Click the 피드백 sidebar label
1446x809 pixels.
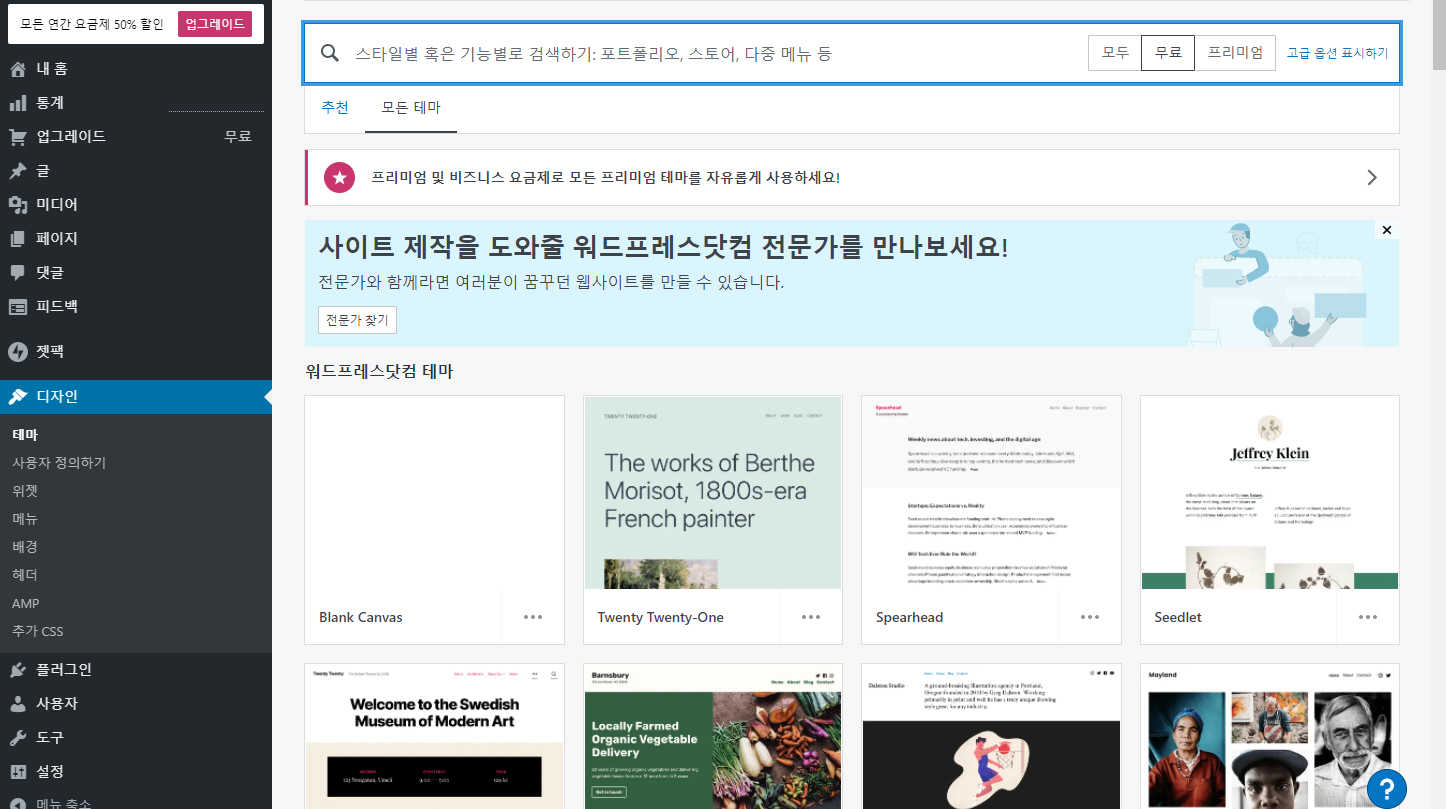coord(57,307)
